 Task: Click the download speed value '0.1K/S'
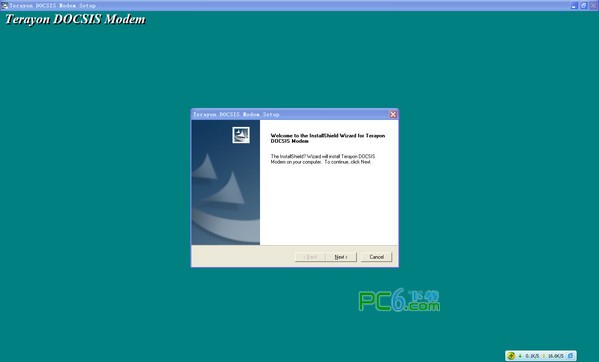pos(532,356)
